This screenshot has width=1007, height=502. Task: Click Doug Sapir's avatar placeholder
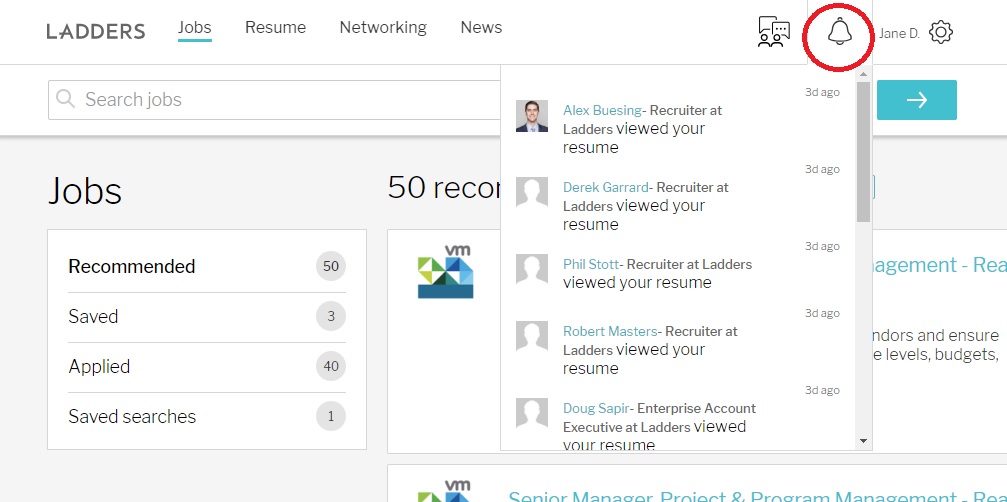coord(532,413)
